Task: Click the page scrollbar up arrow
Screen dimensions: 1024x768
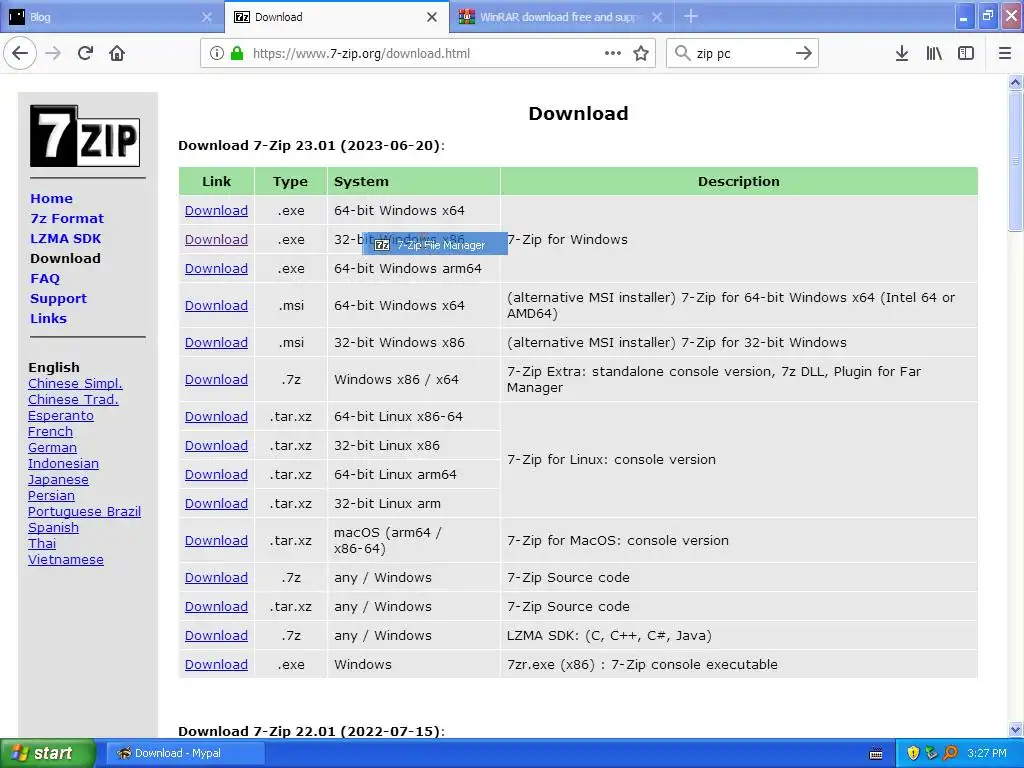Action: [x=1015, y=82]
